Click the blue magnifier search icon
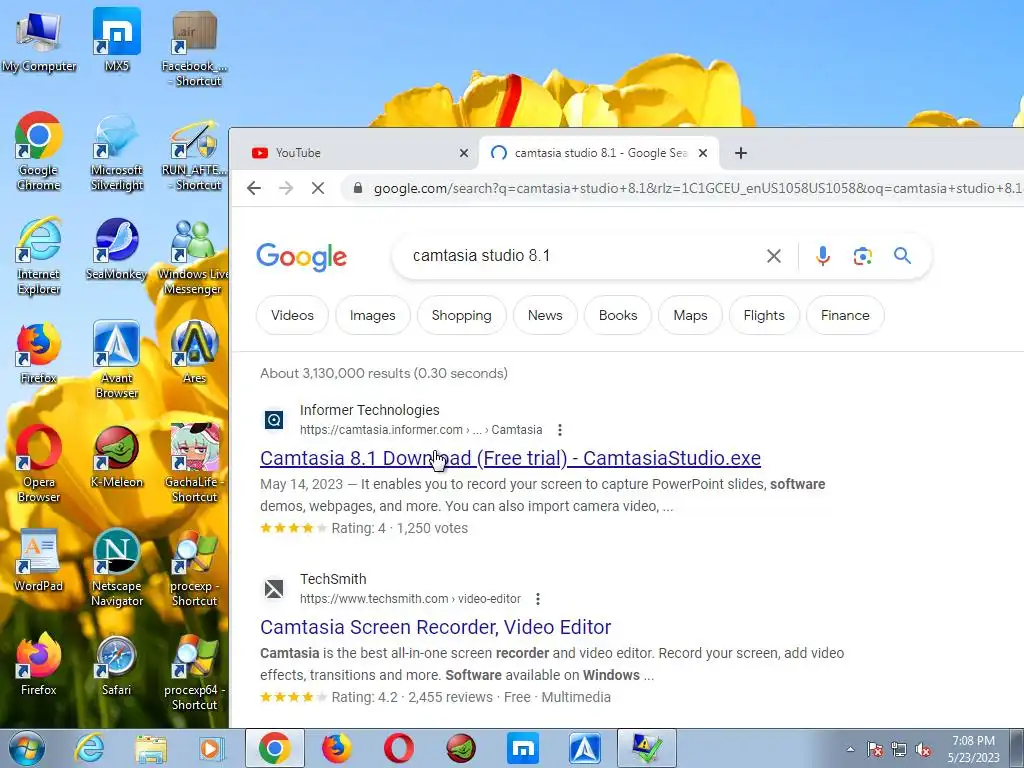Screen dimensions: 1024x768 [903, 255]
